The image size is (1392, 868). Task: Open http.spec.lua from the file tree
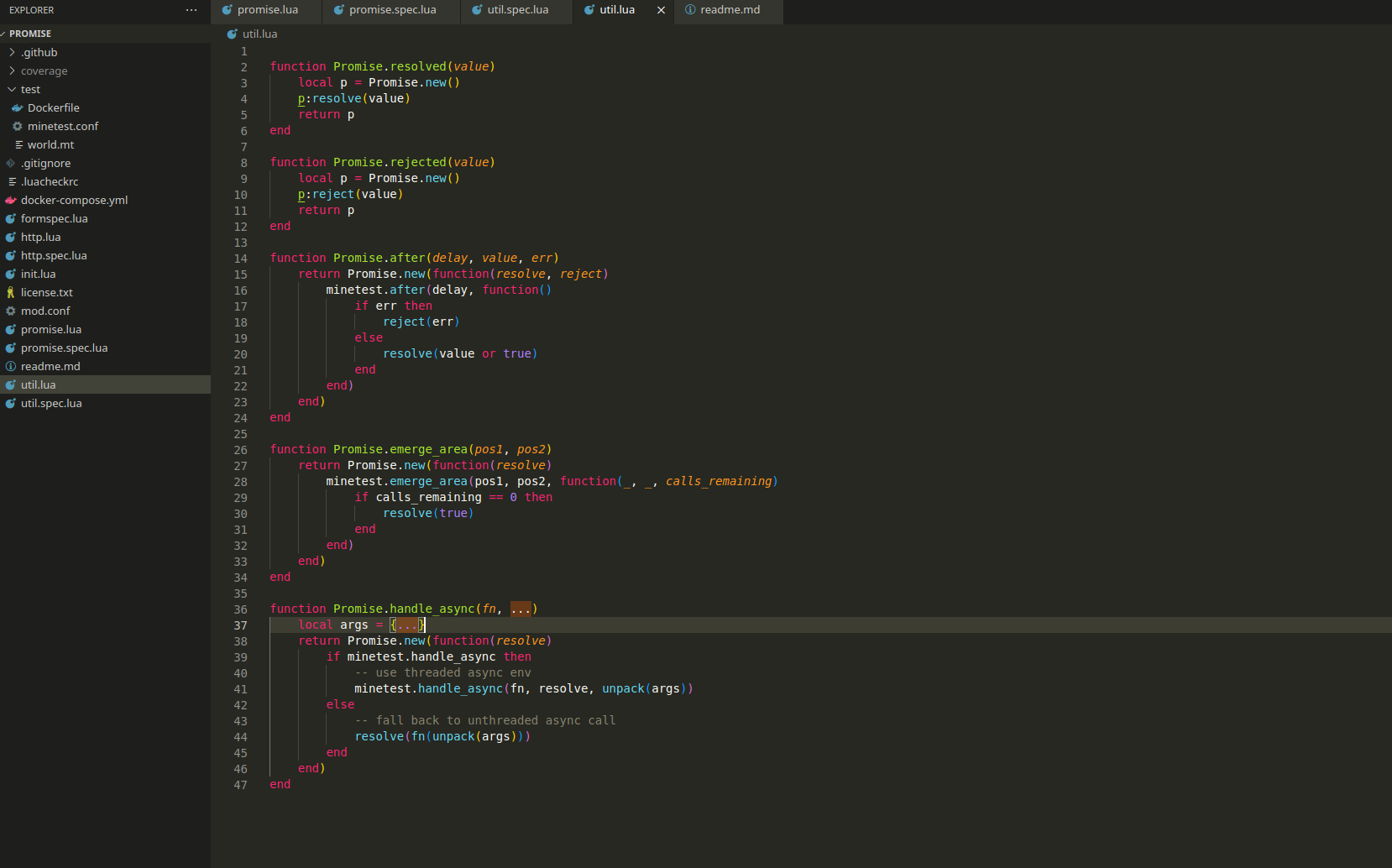54,256
